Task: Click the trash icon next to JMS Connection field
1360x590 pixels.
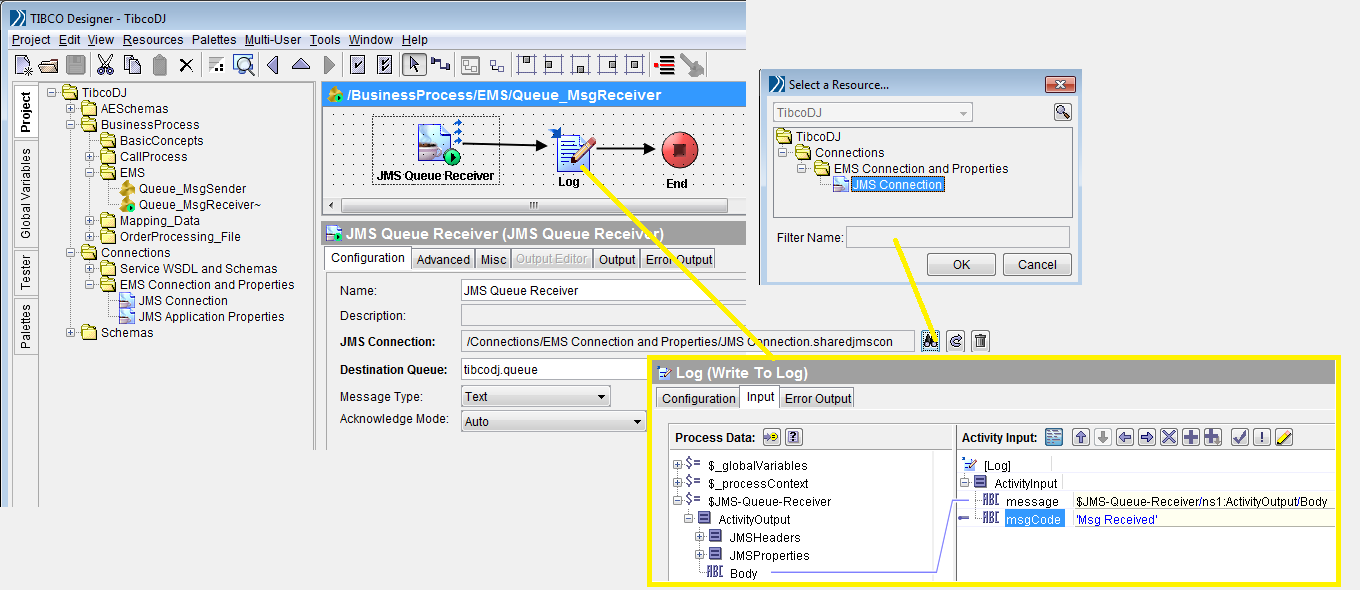Action: coord(979,340)
